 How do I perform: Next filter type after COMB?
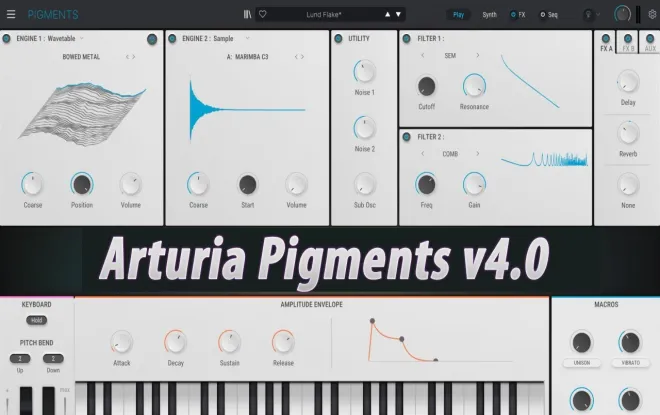point(478,154)
